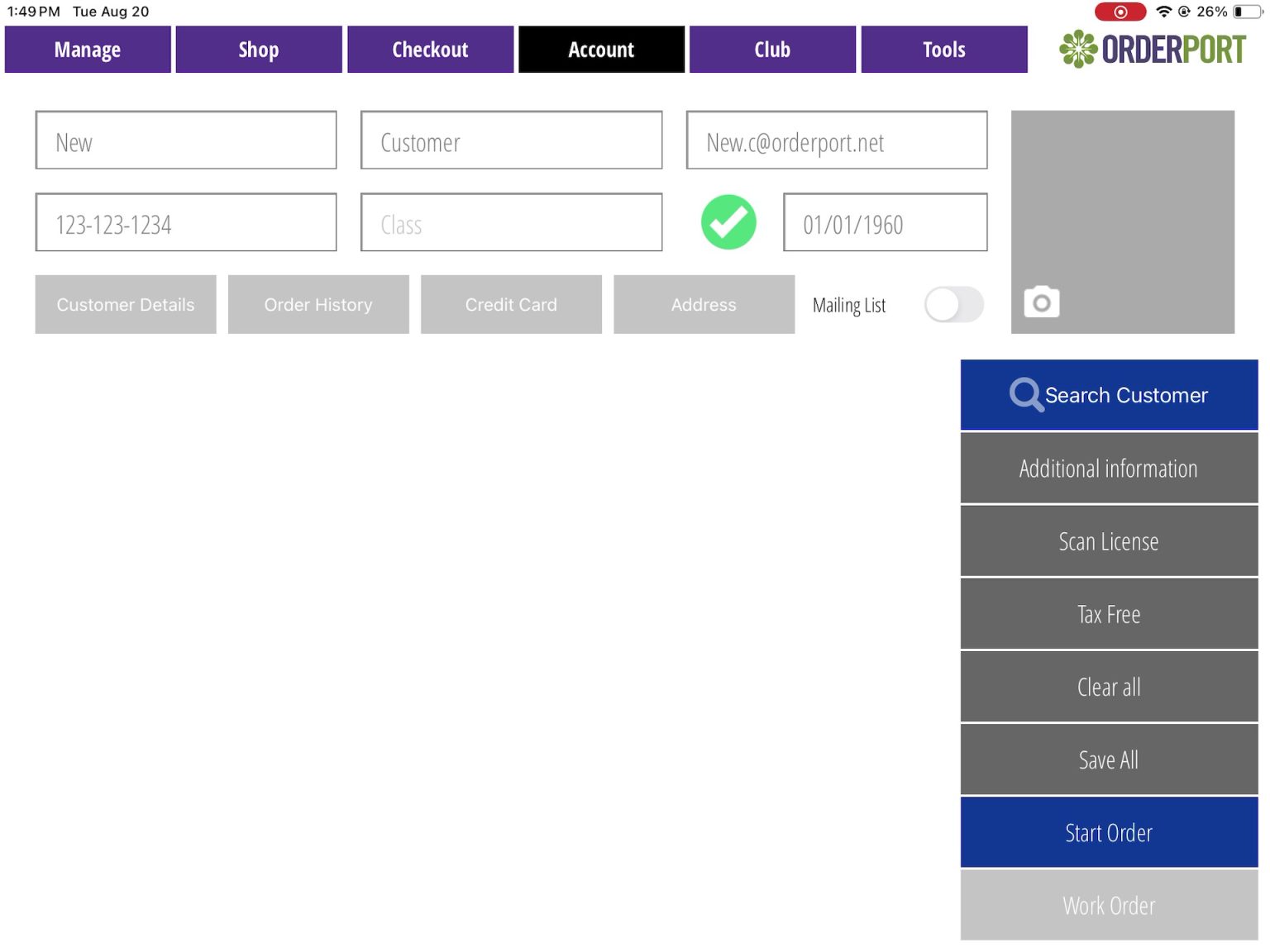Click the OrderPort logo

pyautogui.click(x=1154, y=49)
